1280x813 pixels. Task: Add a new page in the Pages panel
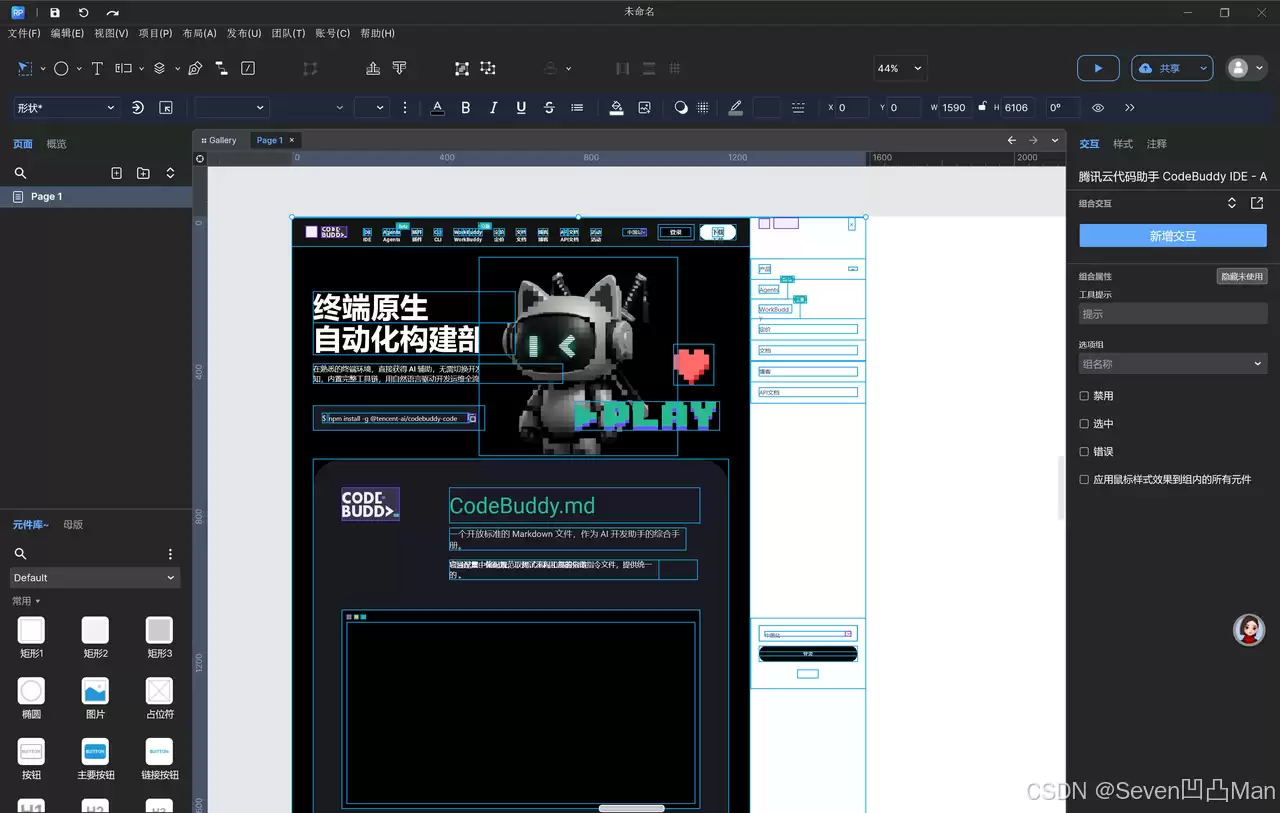pyautogui.click(x=116, y=173)
